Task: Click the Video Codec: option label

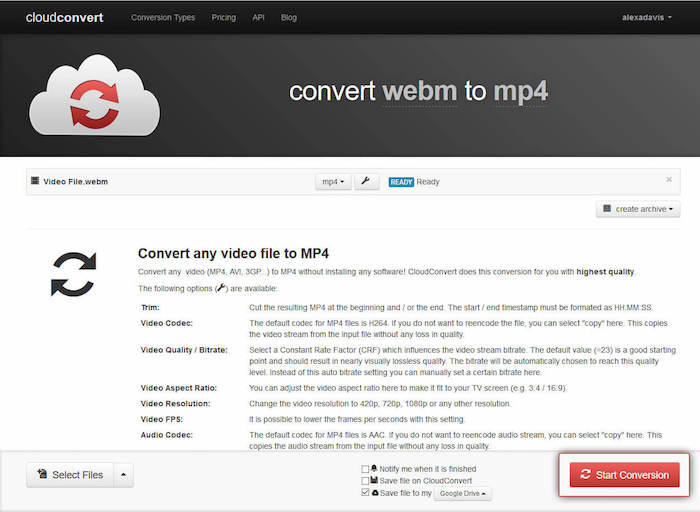Action: pos(167,323)
